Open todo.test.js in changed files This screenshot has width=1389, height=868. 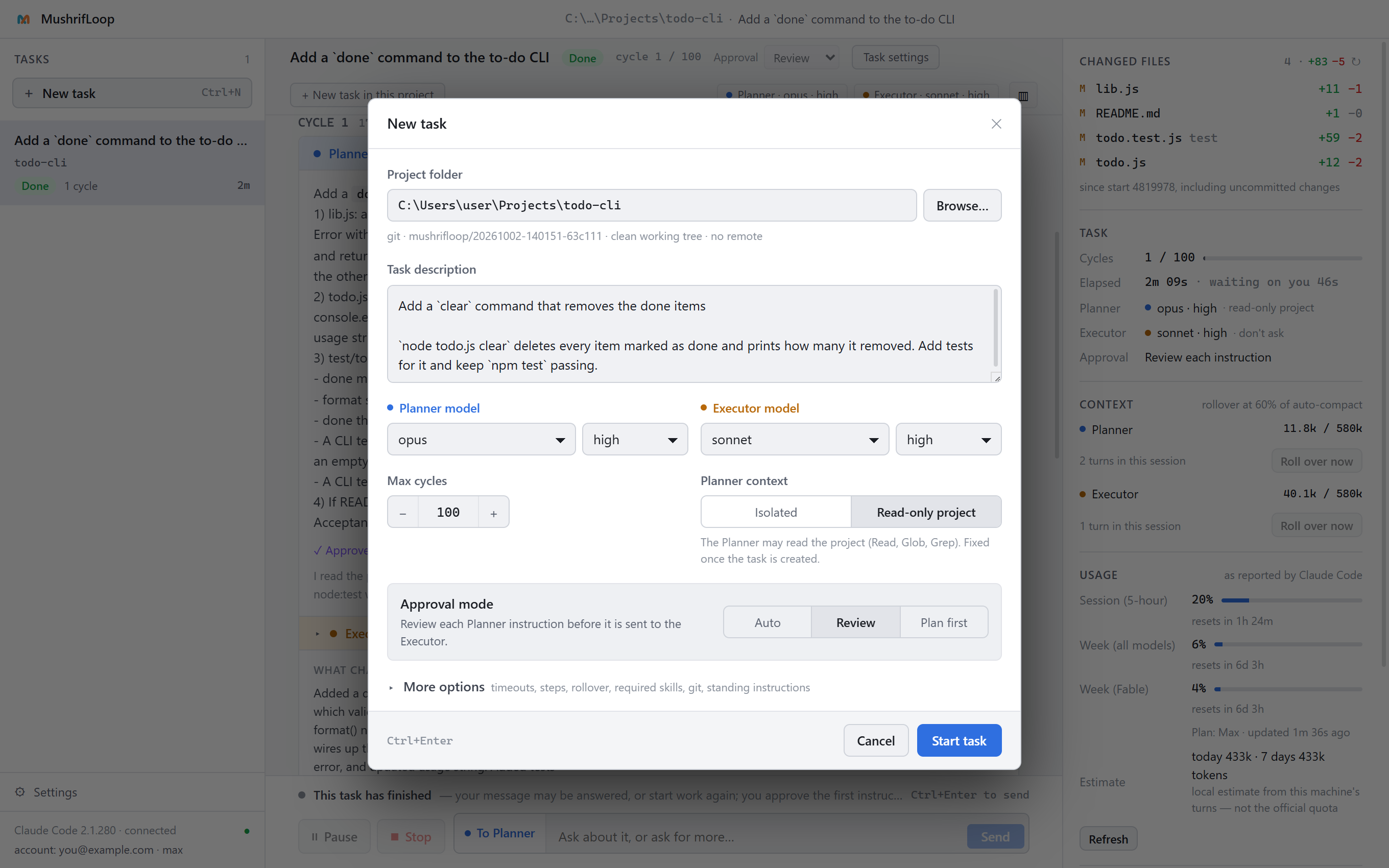1220,138
